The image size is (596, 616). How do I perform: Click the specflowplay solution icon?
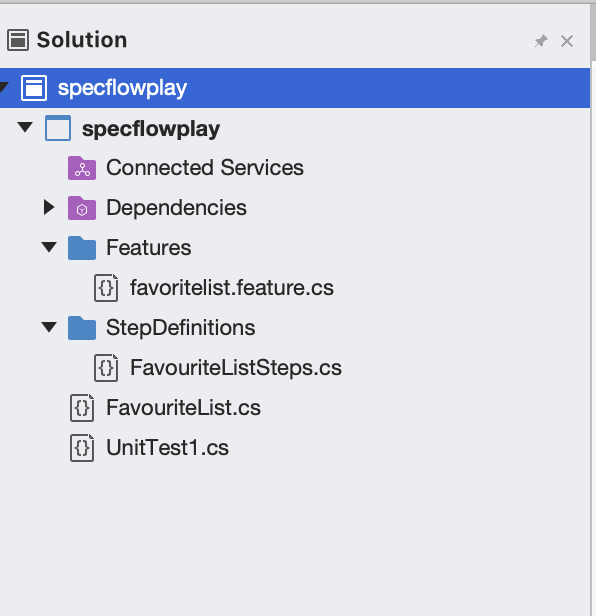click(x=34, y=88)
